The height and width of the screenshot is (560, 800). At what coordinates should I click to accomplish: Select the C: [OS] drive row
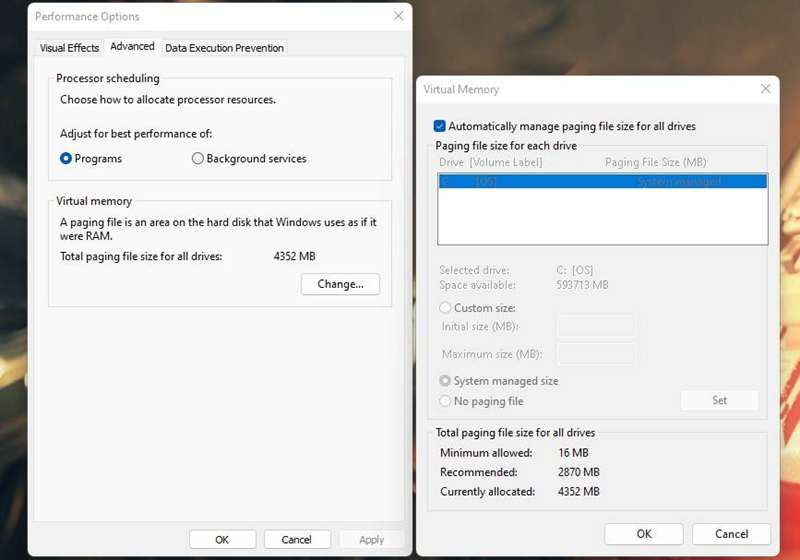[x=603, y=181]
